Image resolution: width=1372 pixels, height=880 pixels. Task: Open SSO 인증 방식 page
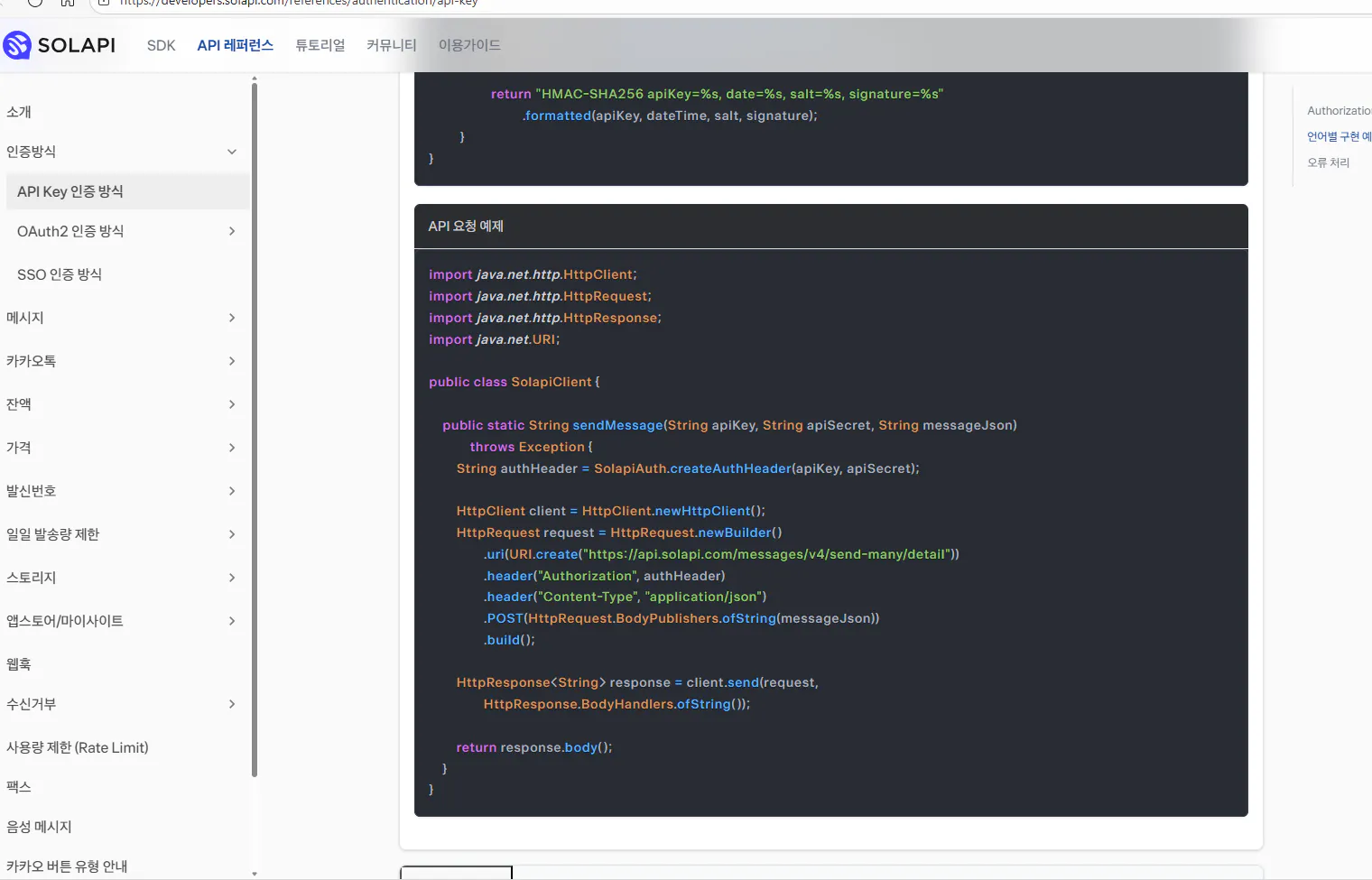(x=60, y=274)
